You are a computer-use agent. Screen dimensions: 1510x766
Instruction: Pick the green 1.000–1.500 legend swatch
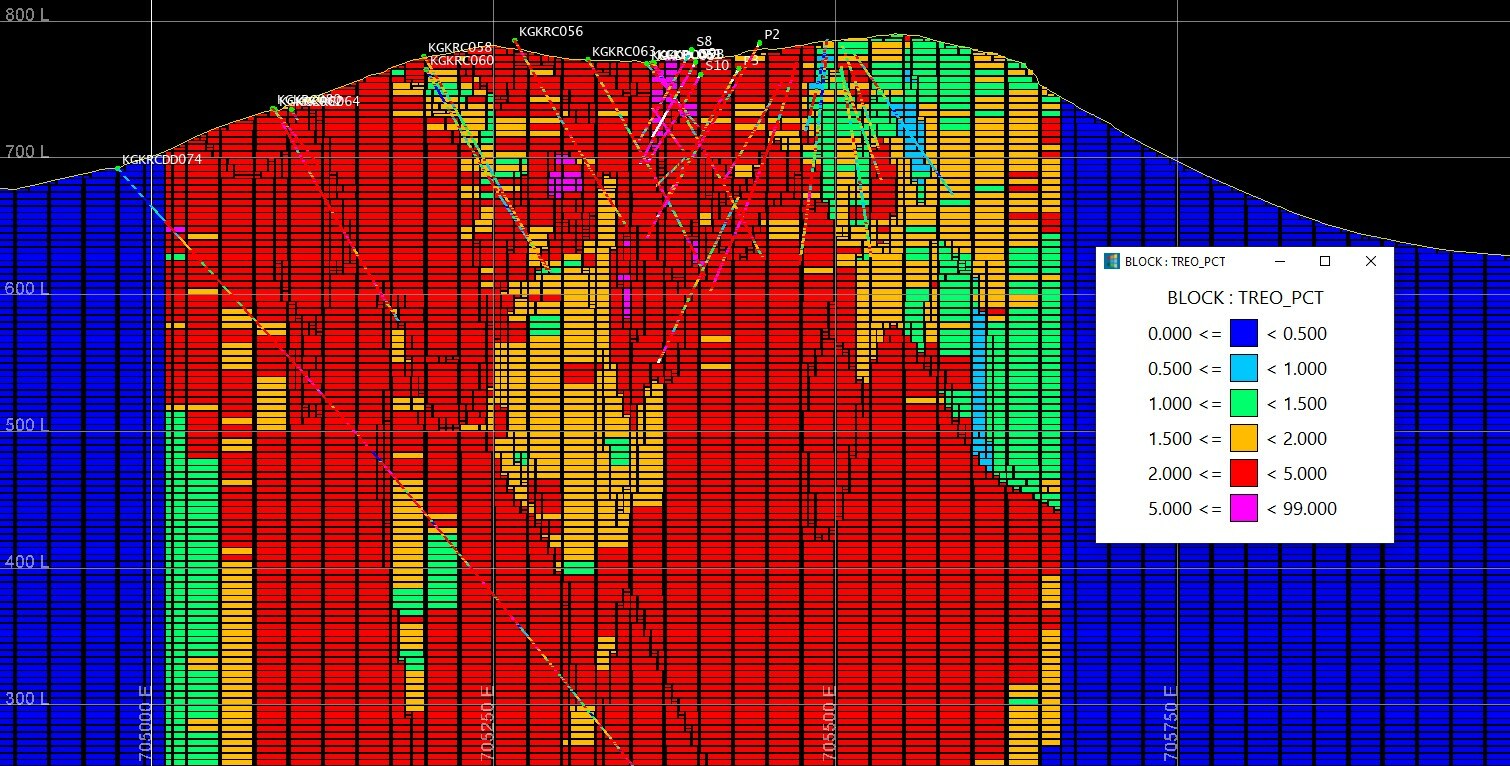click(x=1244, y=404)
